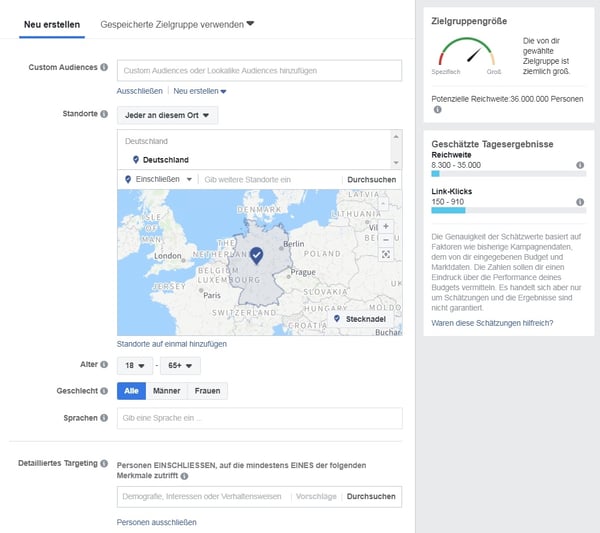The height and width of the screenshot is (533, 600).
Task: Drop a pin with Stecknadel button
Action: click(x=359, y=319)
